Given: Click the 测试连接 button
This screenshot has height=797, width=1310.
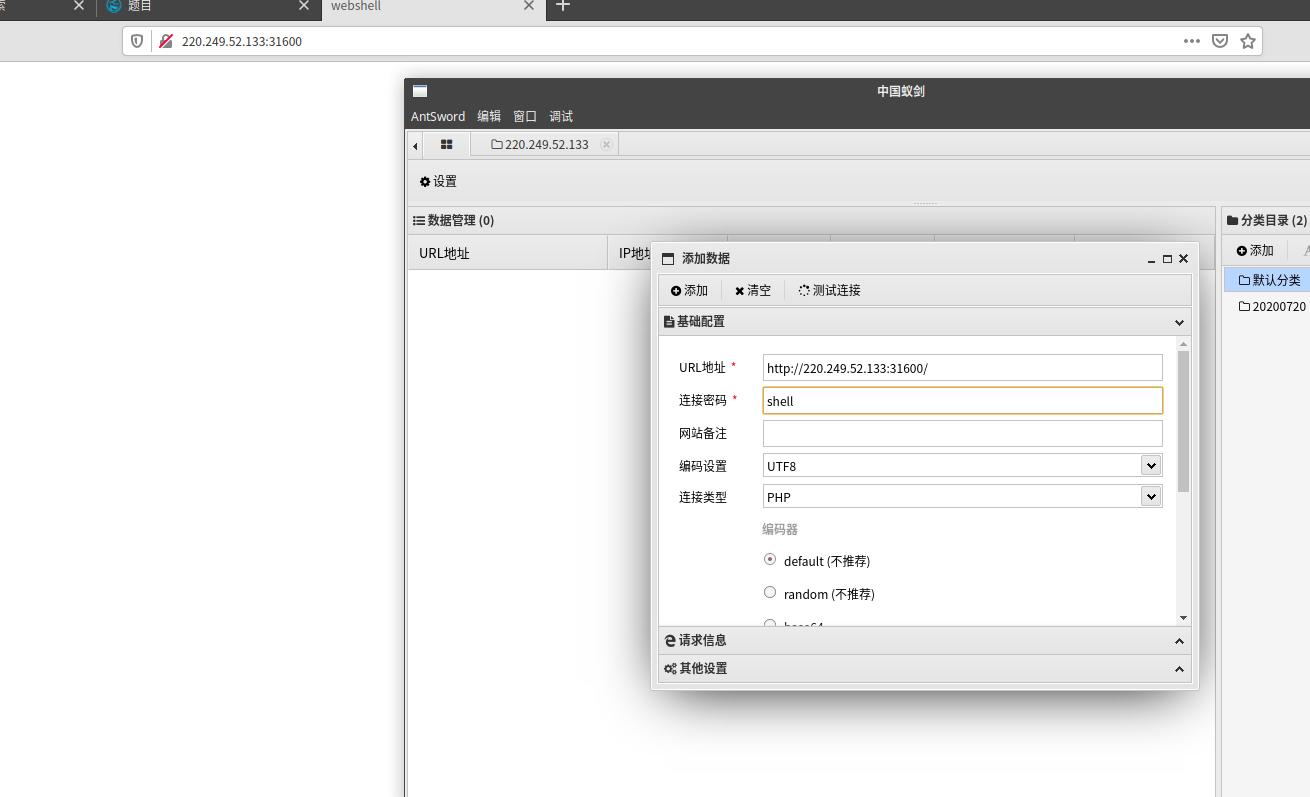Looking at the screenshot, I should 830,291.
